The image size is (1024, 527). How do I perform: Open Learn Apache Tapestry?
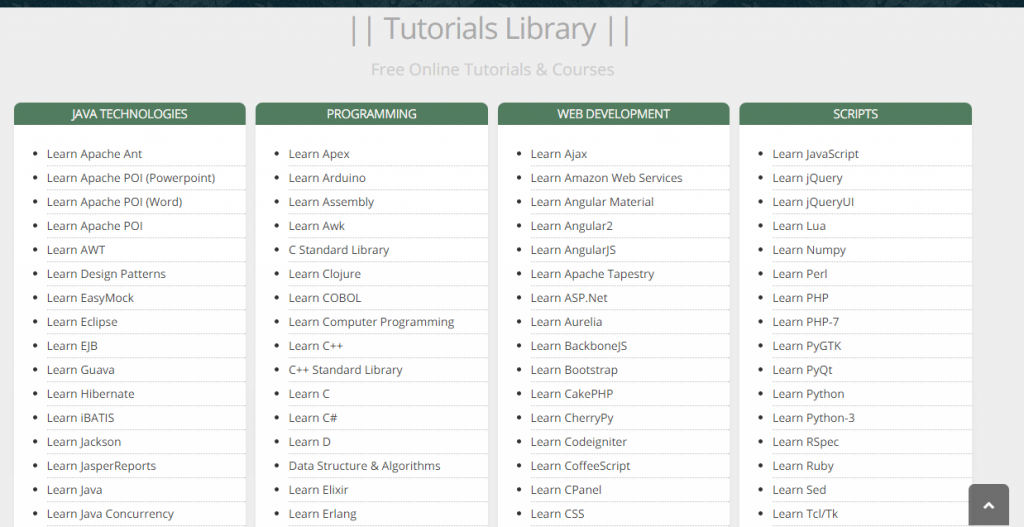(x=592, y=274)
